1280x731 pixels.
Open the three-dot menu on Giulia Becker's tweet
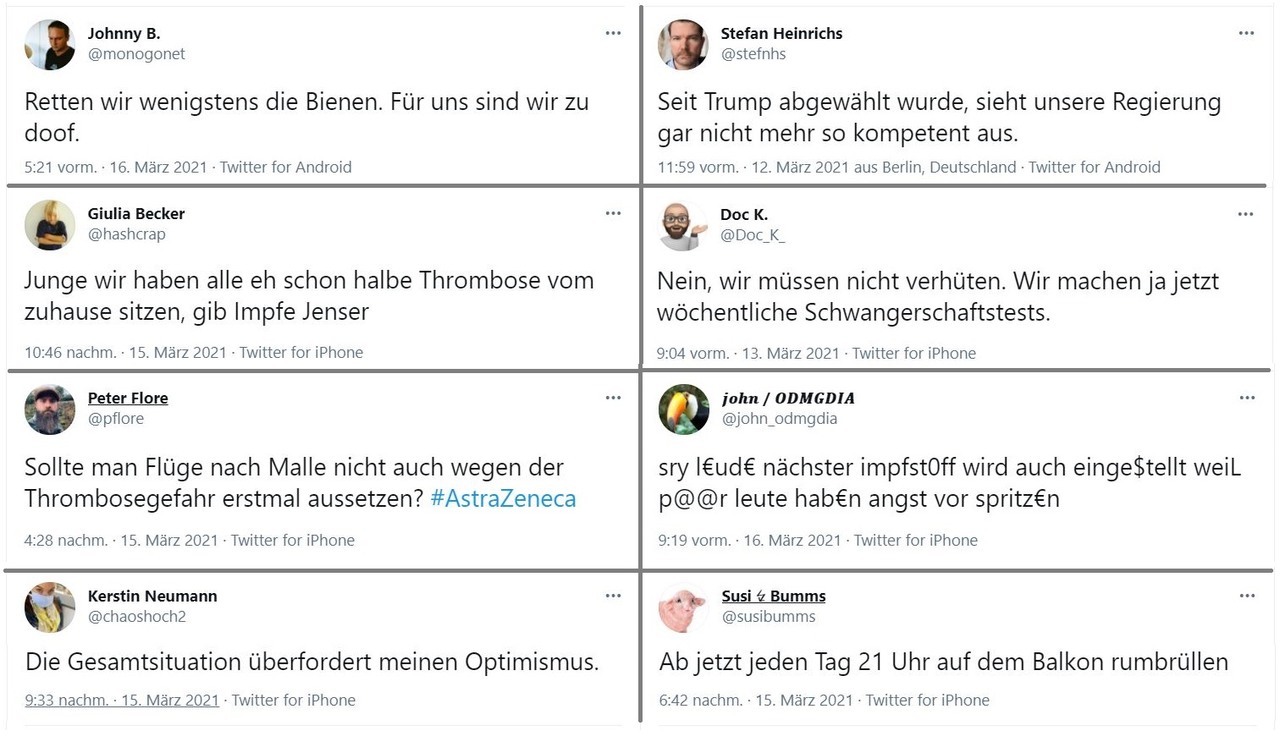[613, 214]
